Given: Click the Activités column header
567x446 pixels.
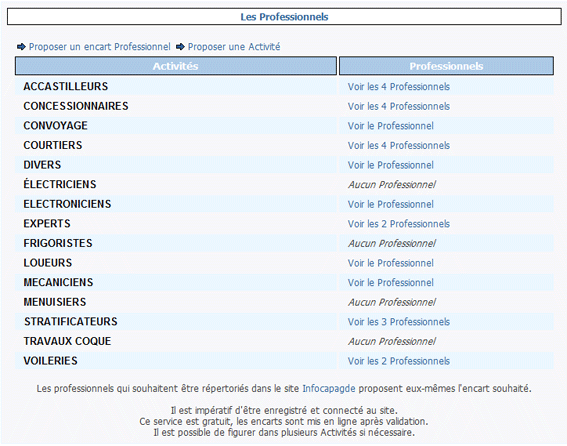Looking at the screenshot, I should [176, 66].
